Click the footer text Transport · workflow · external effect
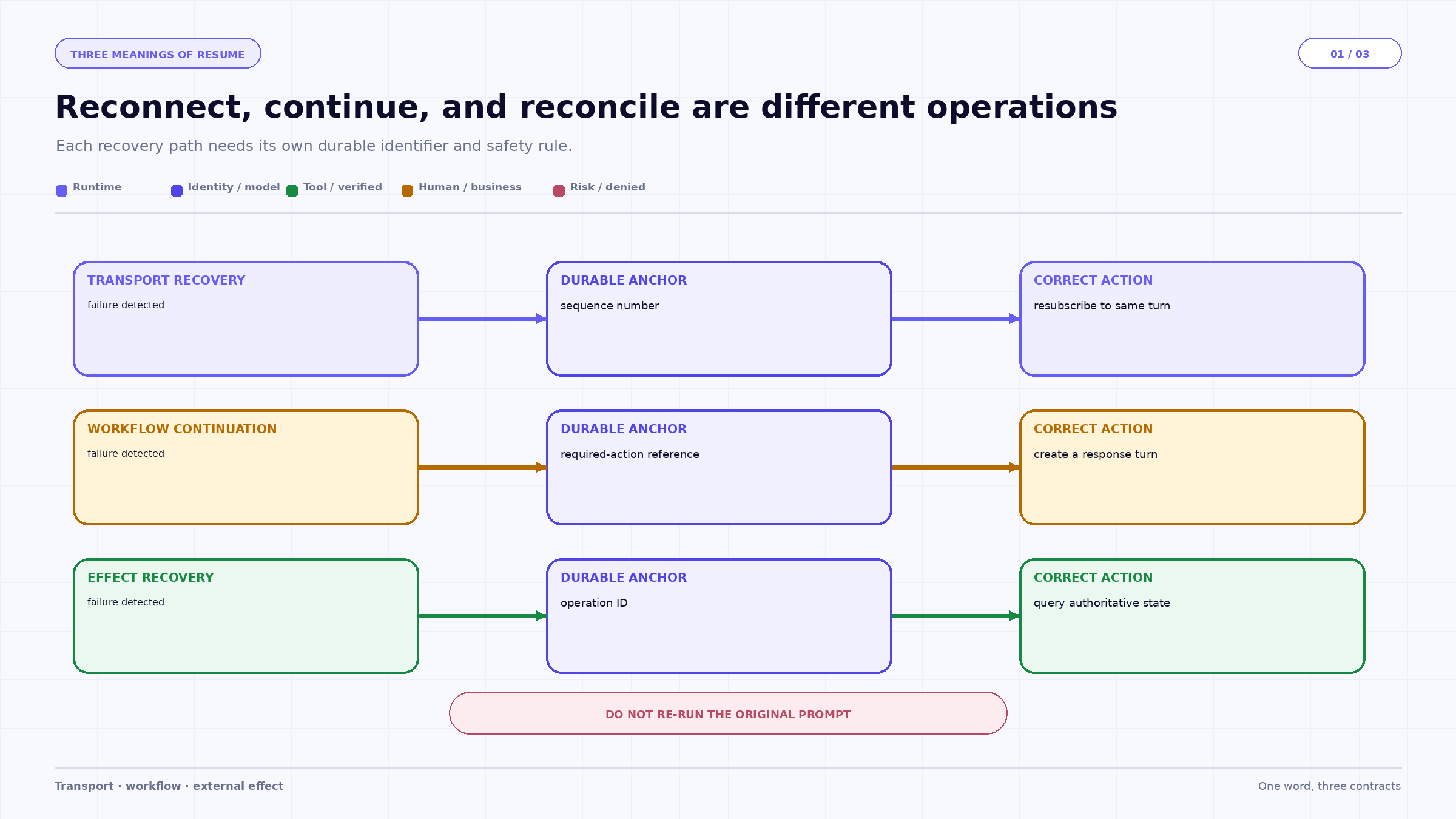This screenshot has width=1456, height=819. point(169,786)
